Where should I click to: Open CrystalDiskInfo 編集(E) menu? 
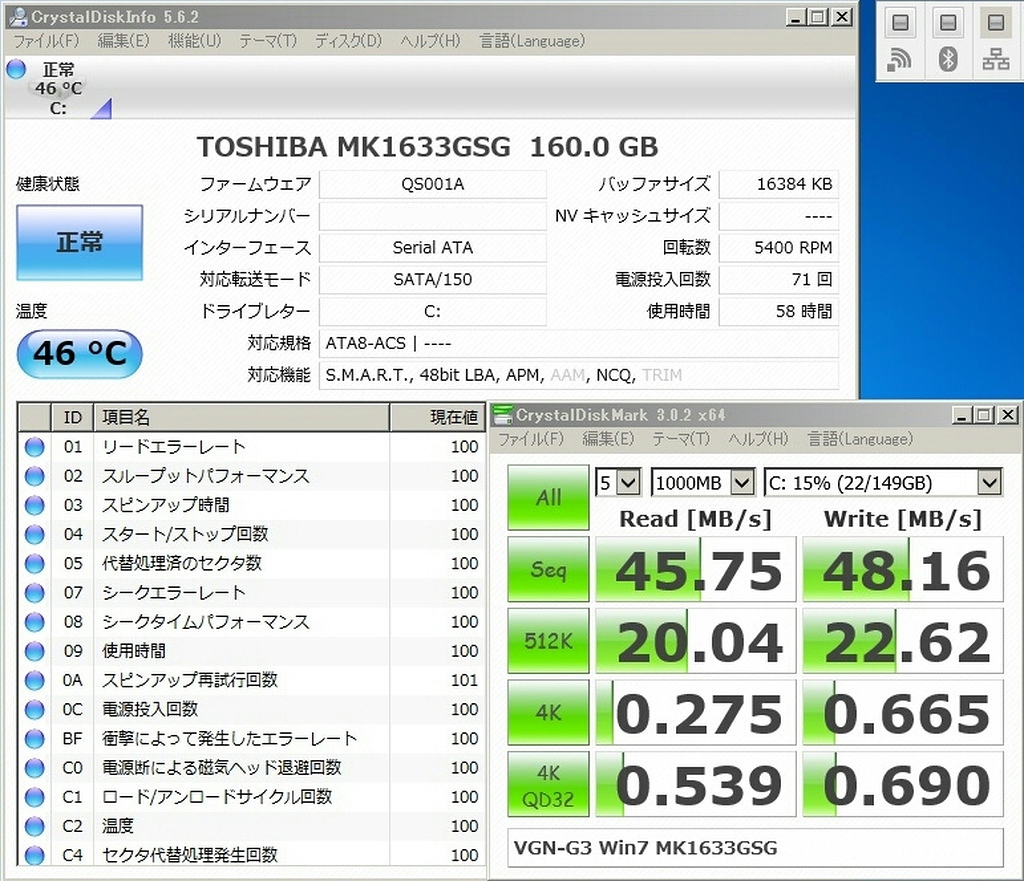pos(123,41)
